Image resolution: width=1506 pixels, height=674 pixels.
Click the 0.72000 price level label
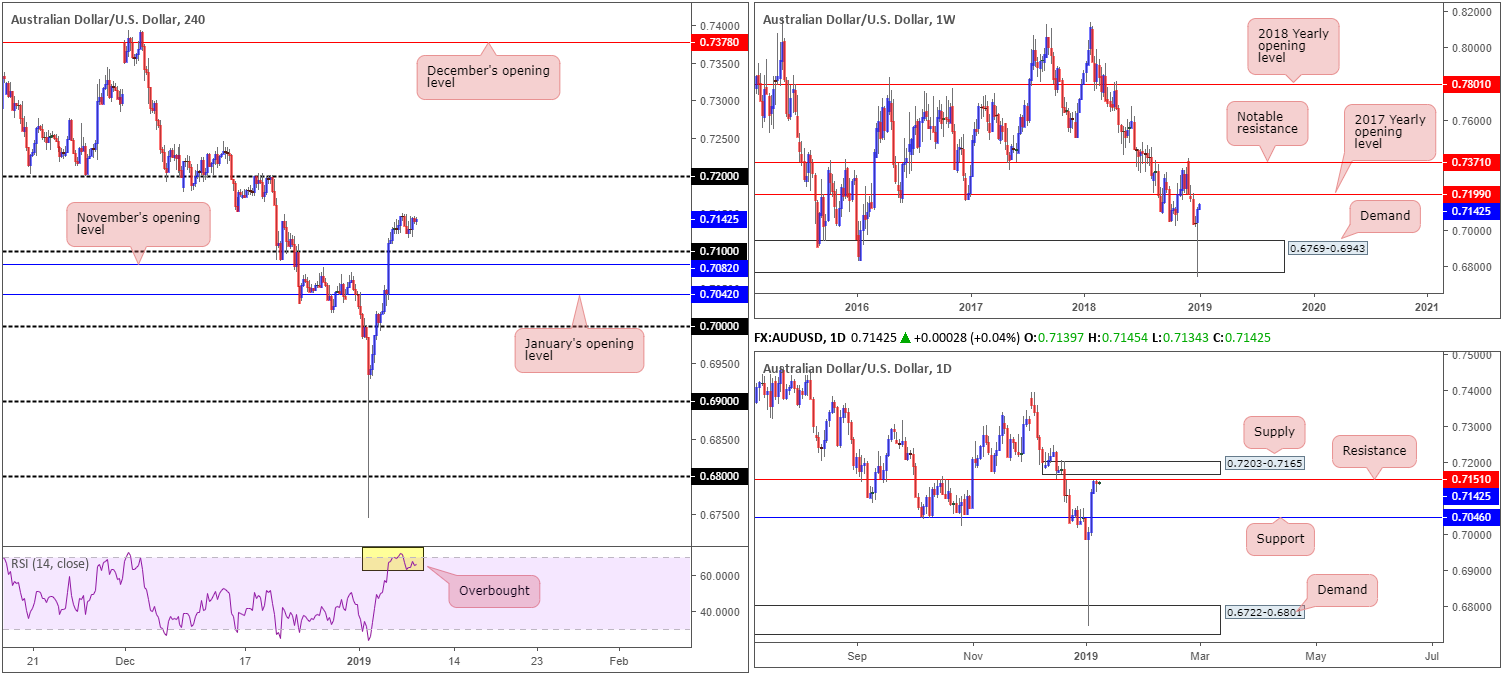(720, 176)
